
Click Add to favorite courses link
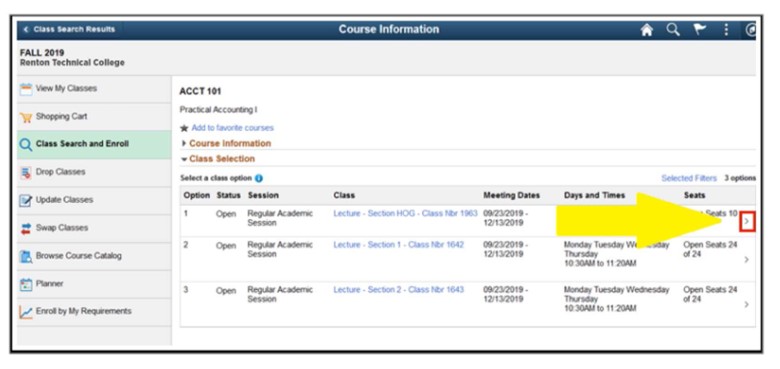tap(232, 128)
